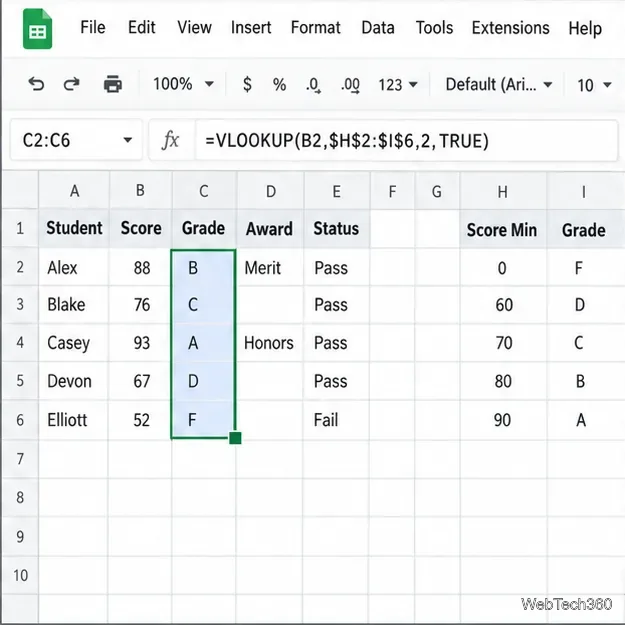Select column A header
Image resolution: width=625 pixels, height=625 pixels.
[74, 191]
